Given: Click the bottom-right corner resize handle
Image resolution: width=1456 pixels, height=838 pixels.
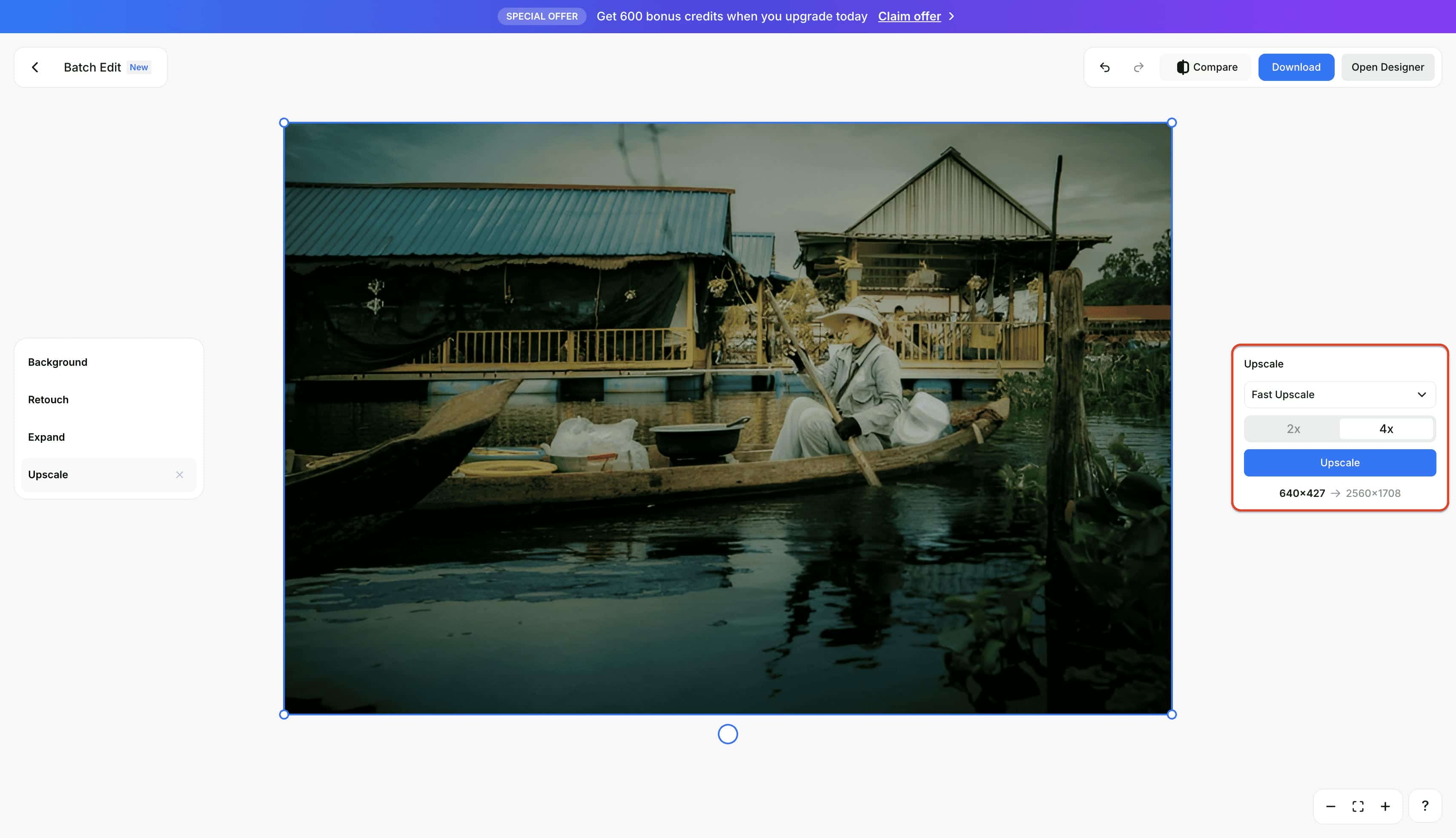Looking at the screenshot, I should (1171, 714).
